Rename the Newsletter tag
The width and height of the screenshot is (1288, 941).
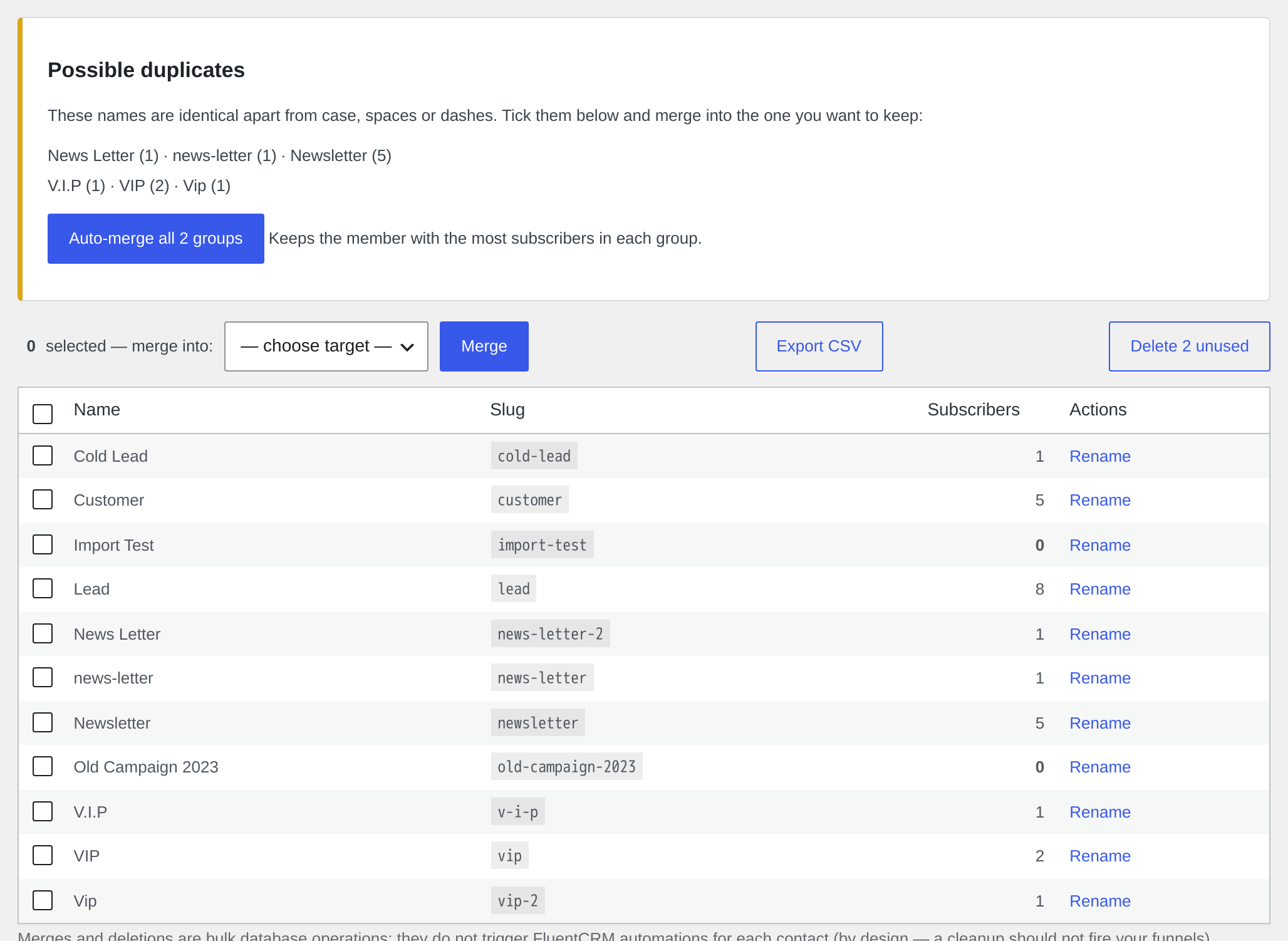[x=1099, y=723]
